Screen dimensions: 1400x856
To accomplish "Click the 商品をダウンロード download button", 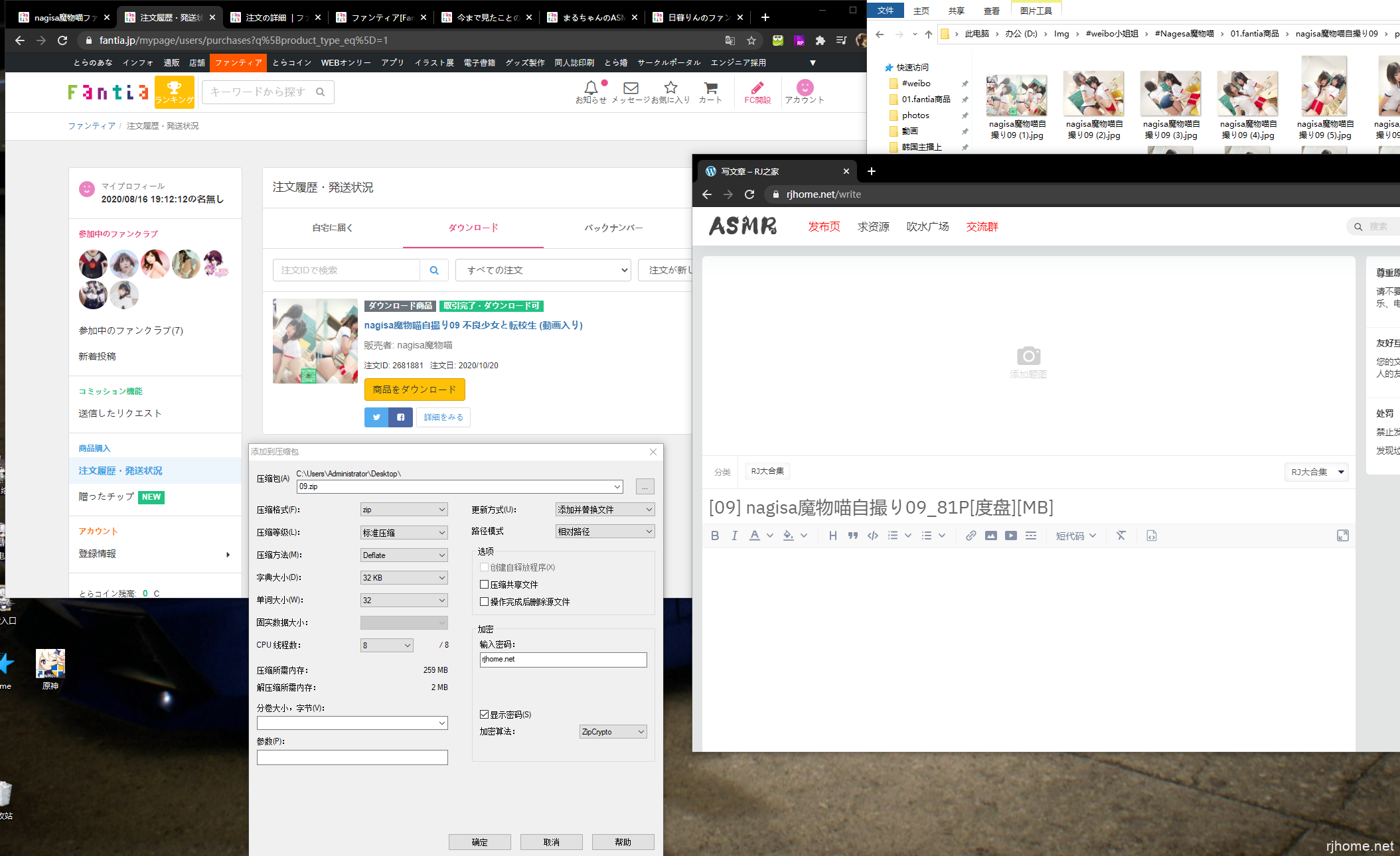I will pos(414,390).
